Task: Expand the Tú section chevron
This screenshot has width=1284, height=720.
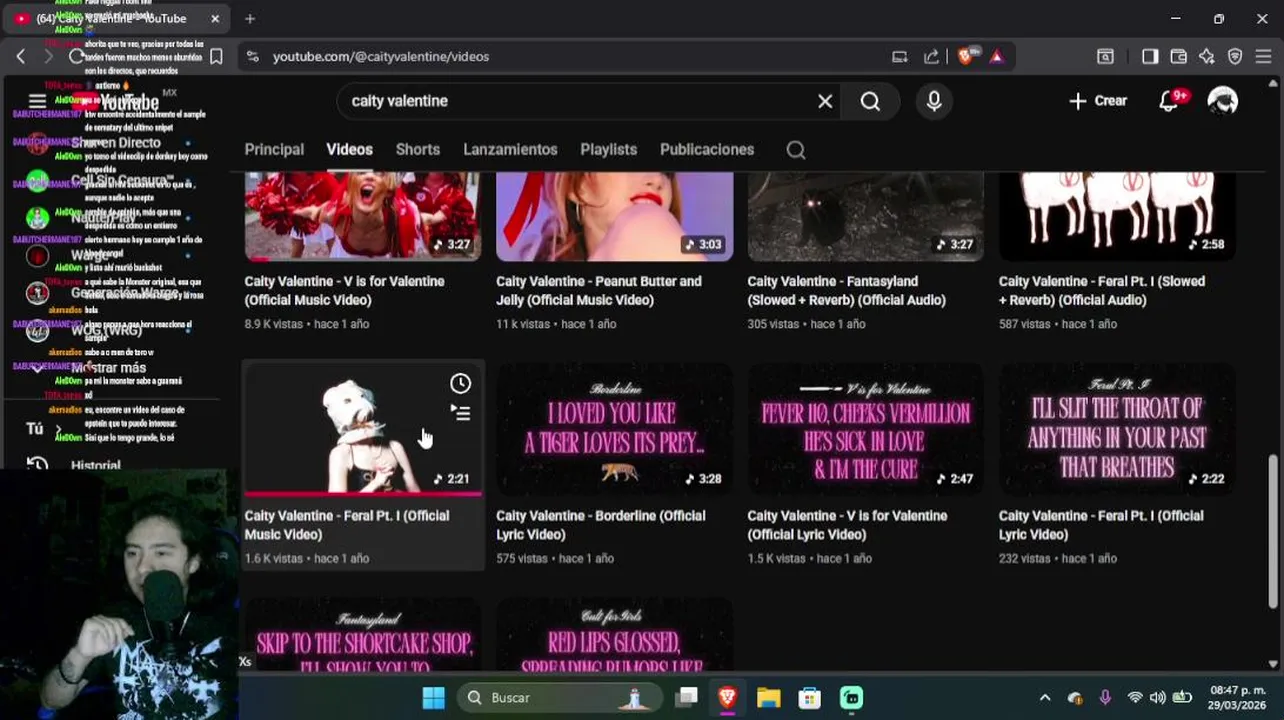Action: click(x=58, y=430)
